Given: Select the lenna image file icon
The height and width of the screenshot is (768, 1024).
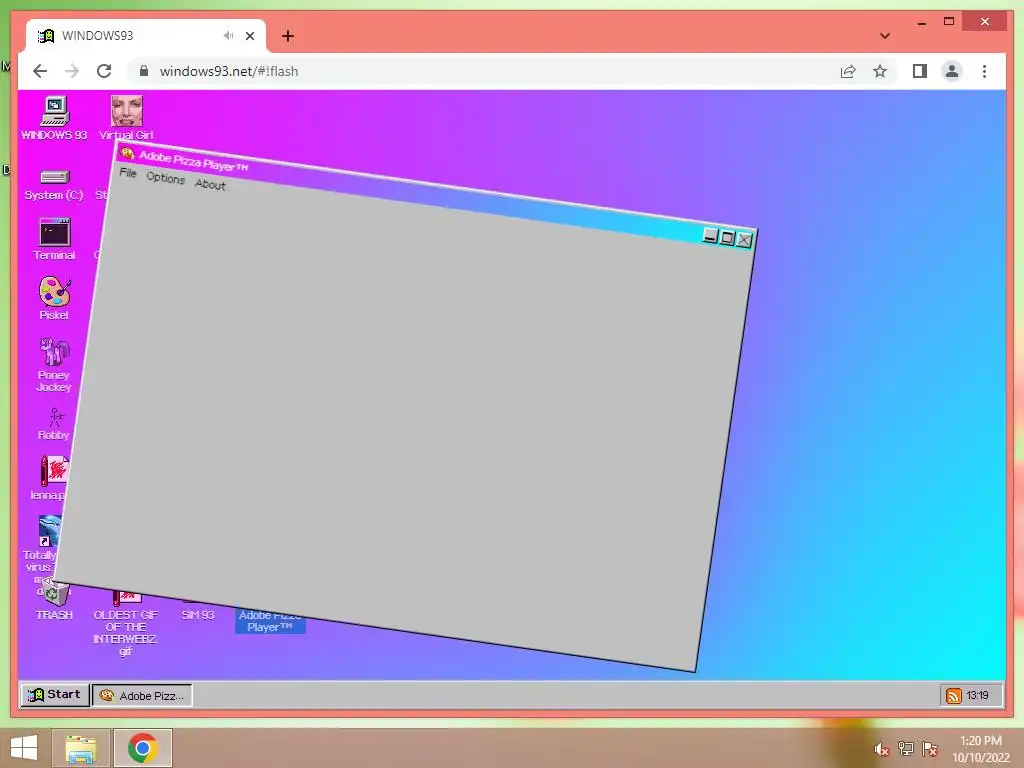Looking at the screenshot, I should click(53, 478).
